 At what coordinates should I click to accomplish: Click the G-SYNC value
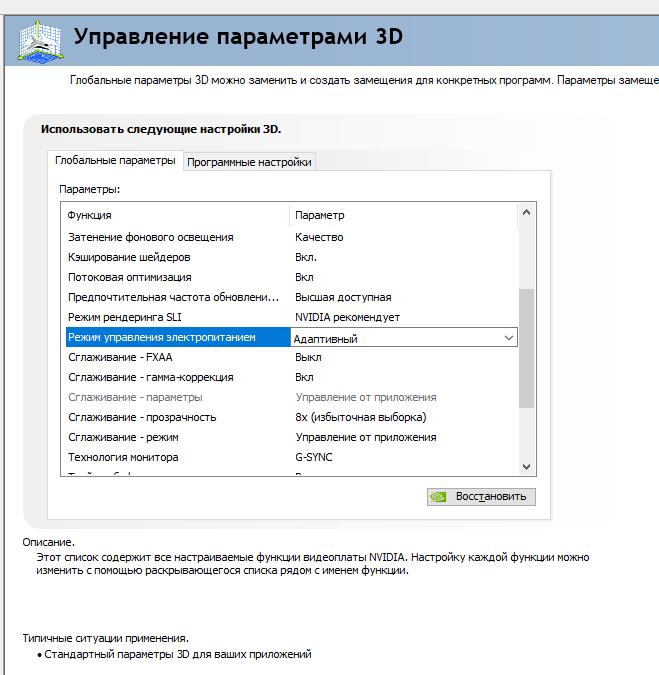[314, 457]
